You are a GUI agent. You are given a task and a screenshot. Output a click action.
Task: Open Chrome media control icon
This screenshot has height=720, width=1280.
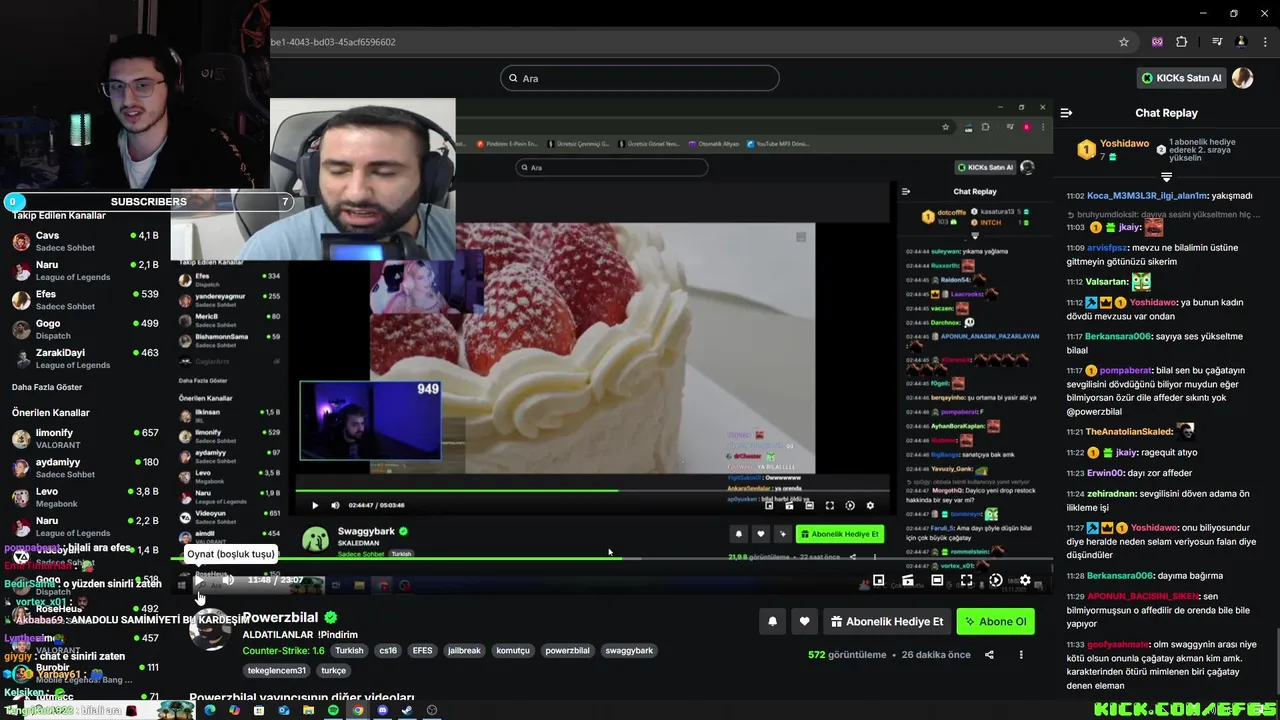pos(1217,42)
